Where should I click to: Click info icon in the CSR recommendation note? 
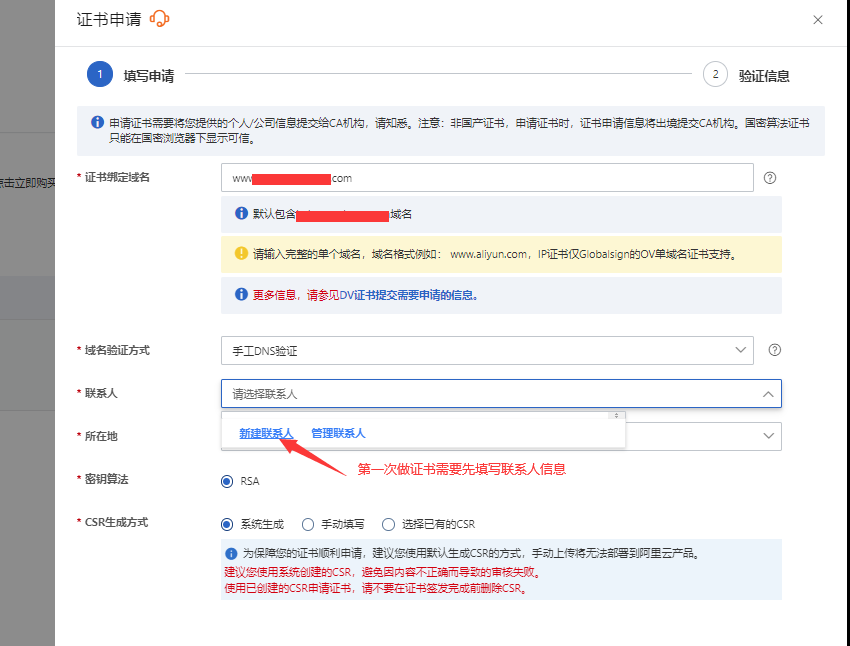click(232, 553)
